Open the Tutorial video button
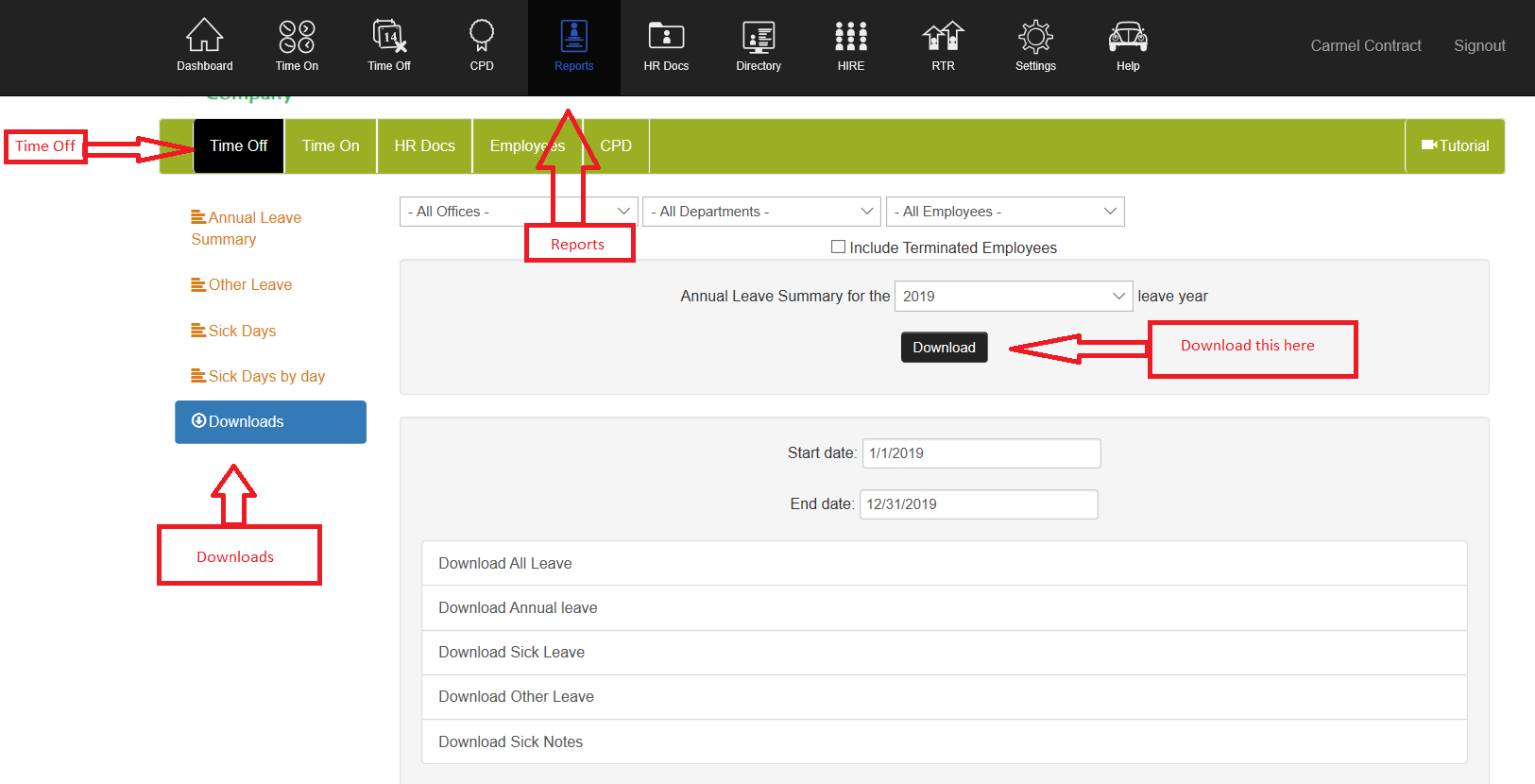 1455,146
